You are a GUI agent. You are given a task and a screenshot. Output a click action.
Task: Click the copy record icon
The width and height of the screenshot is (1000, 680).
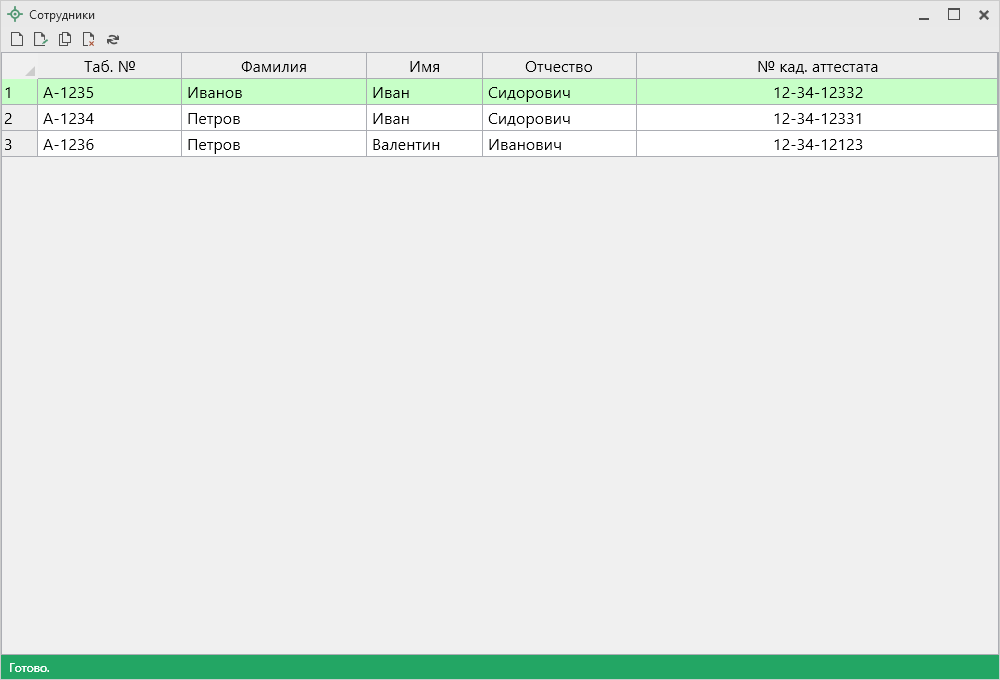point(65,40)
